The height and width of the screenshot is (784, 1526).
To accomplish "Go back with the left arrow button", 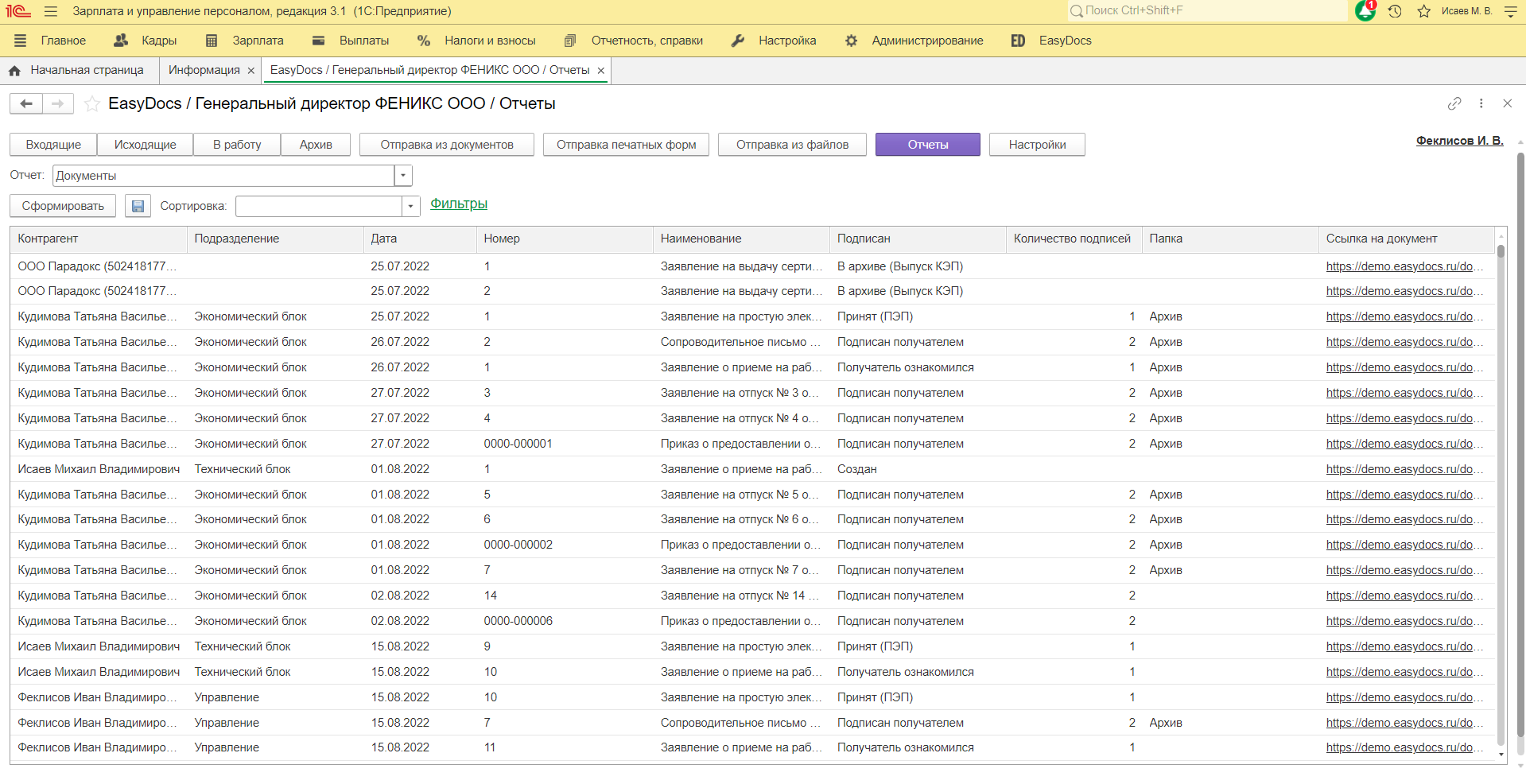I will 26,103.
